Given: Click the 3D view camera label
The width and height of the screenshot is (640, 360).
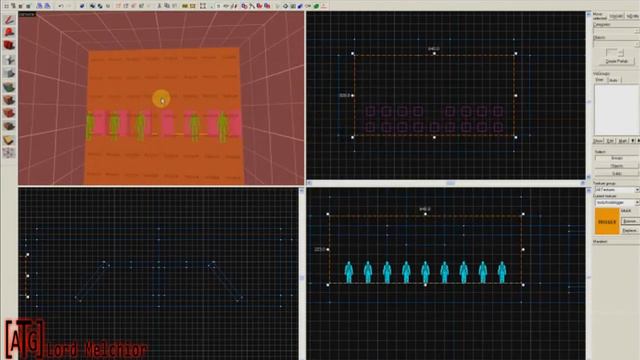Looking at the screenshot, I should pyautogui.click(x=27, y=14).
